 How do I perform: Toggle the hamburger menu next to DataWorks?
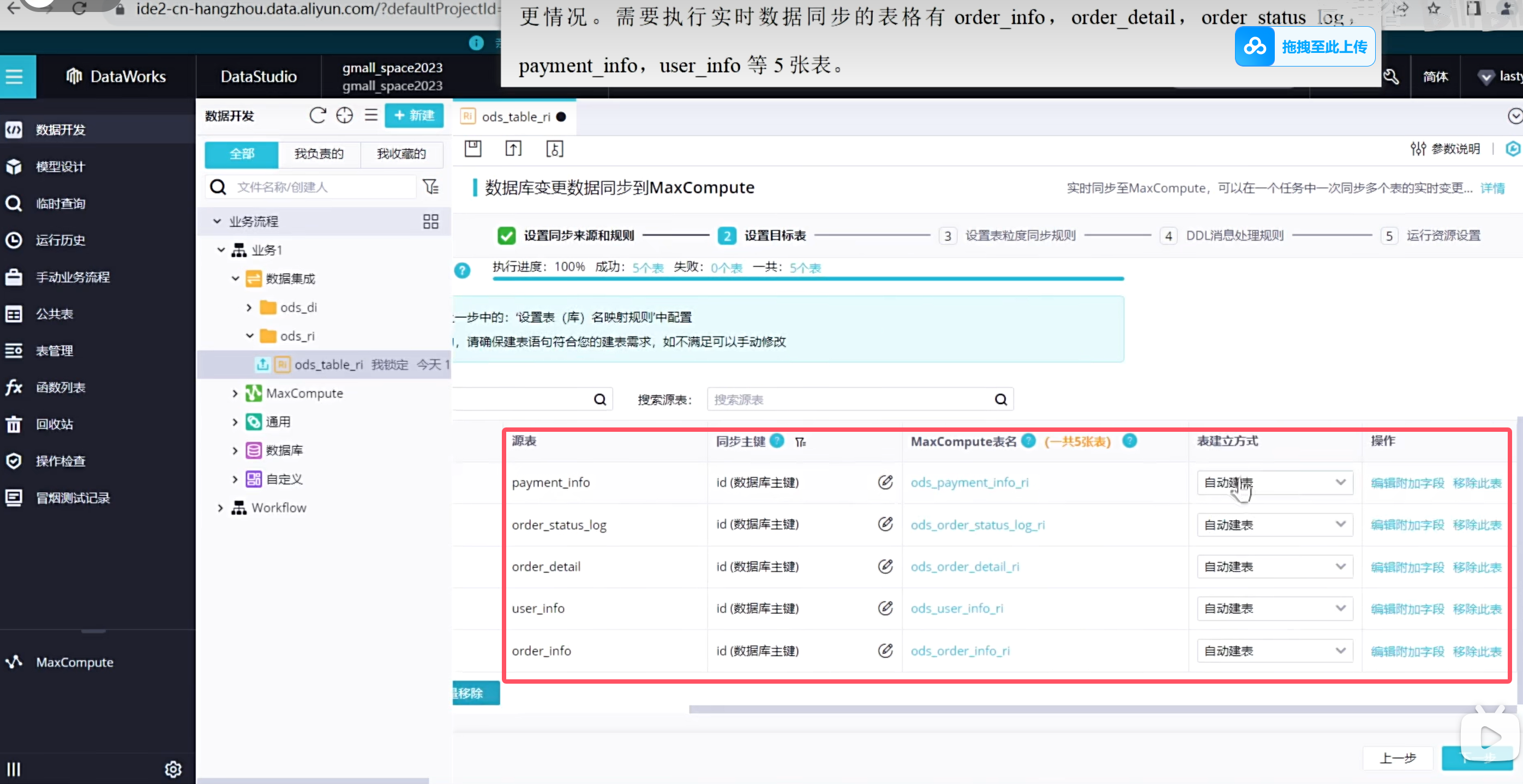[x=15, y=76]
